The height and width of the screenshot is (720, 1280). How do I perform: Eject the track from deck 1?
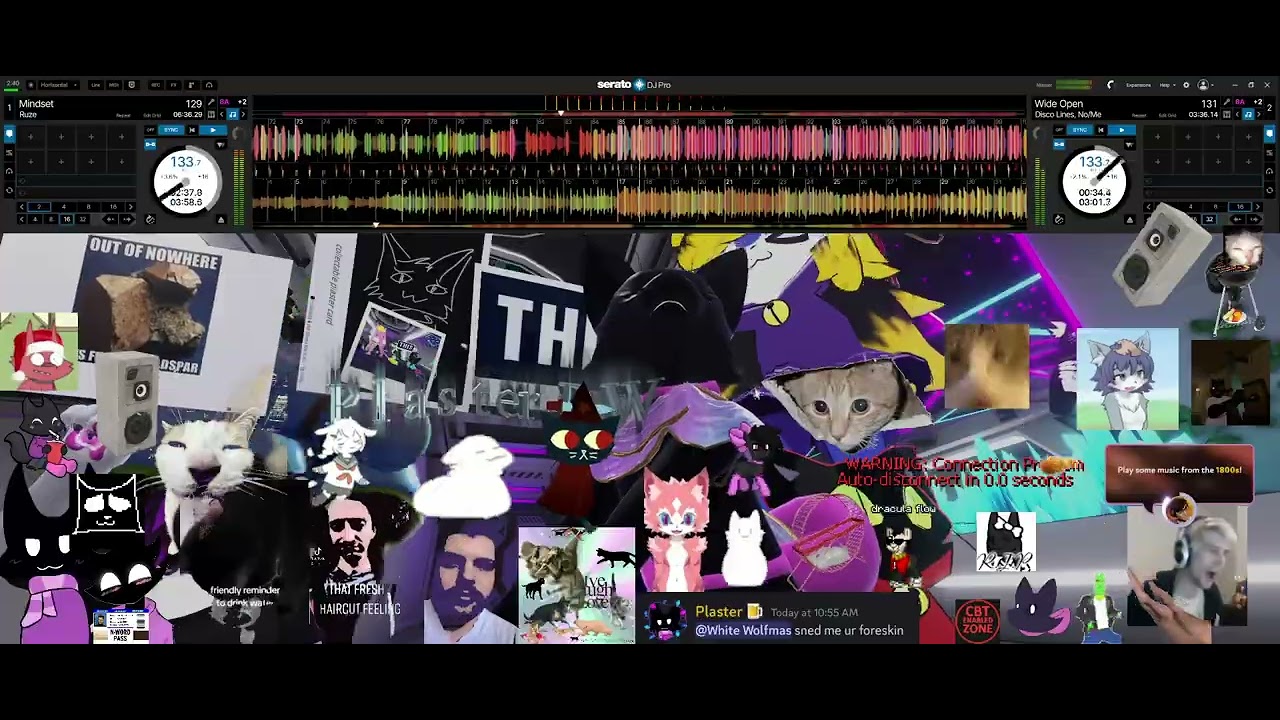[x=221, y=219]
